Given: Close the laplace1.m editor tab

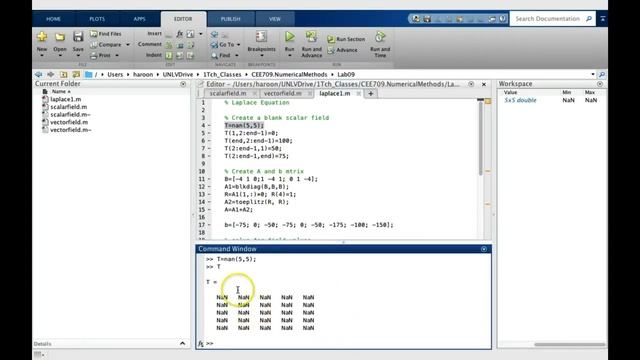Looking at the screenshot, I should (359, 93).
